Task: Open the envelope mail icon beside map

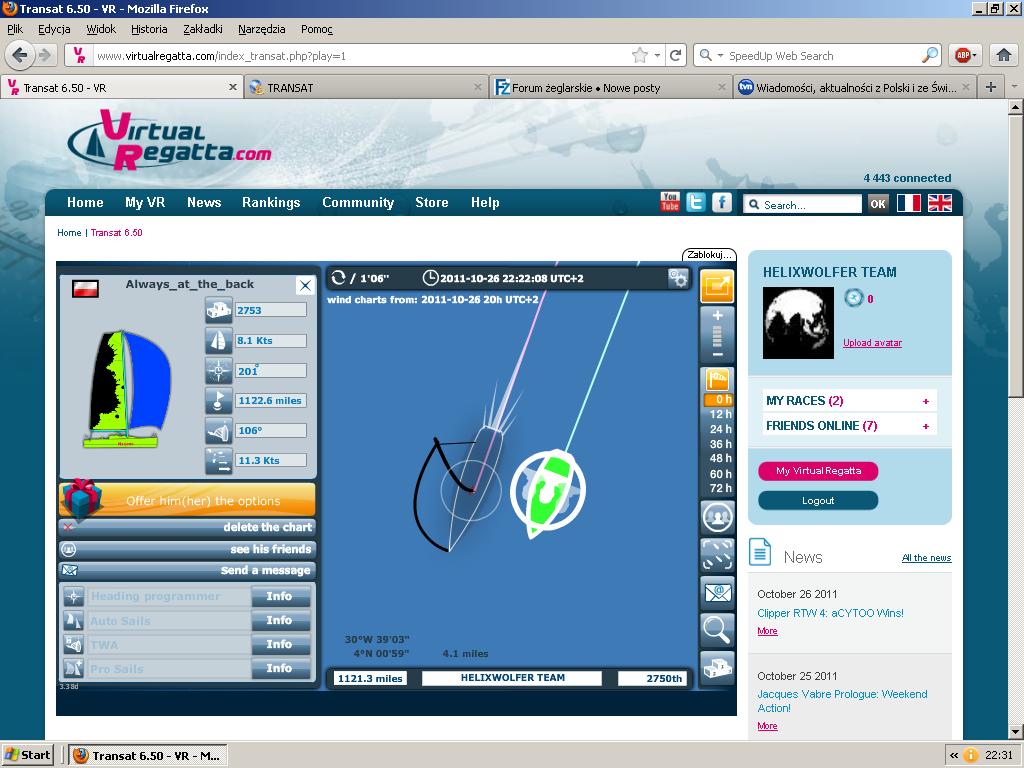Action: point(717,593)
